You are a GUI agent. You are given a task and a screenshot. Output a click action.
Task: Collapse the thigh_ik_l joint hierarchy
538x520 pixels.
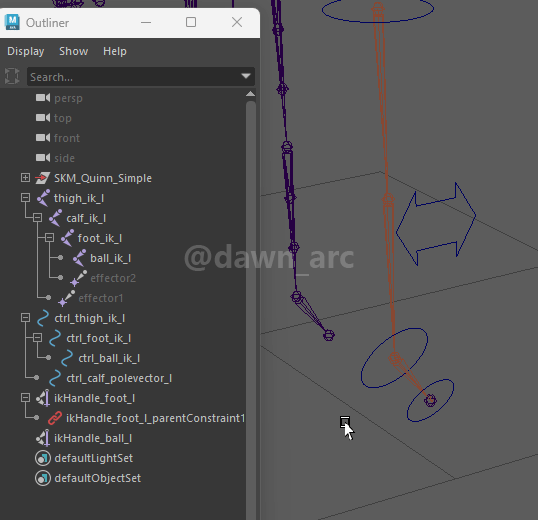pyautogui.click(x=25, y=198)
